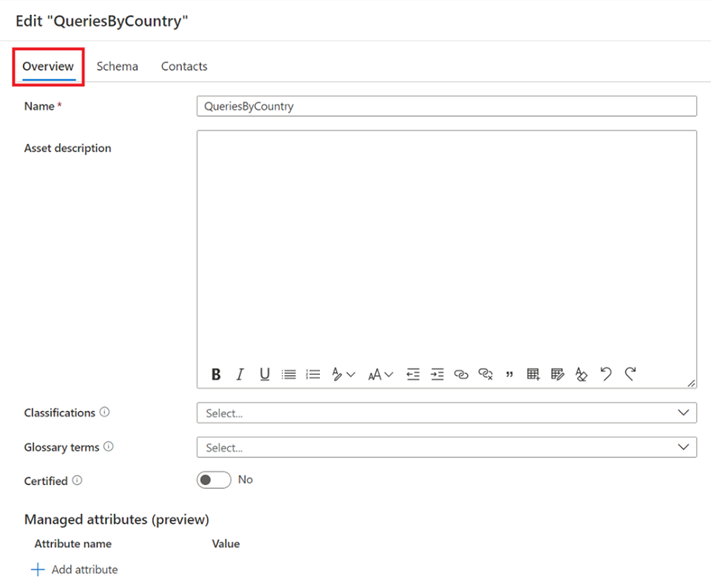This screenshot has width=711, height=580.
Task: Expand the Glossary terms dropdown
Action: [447, 447]
